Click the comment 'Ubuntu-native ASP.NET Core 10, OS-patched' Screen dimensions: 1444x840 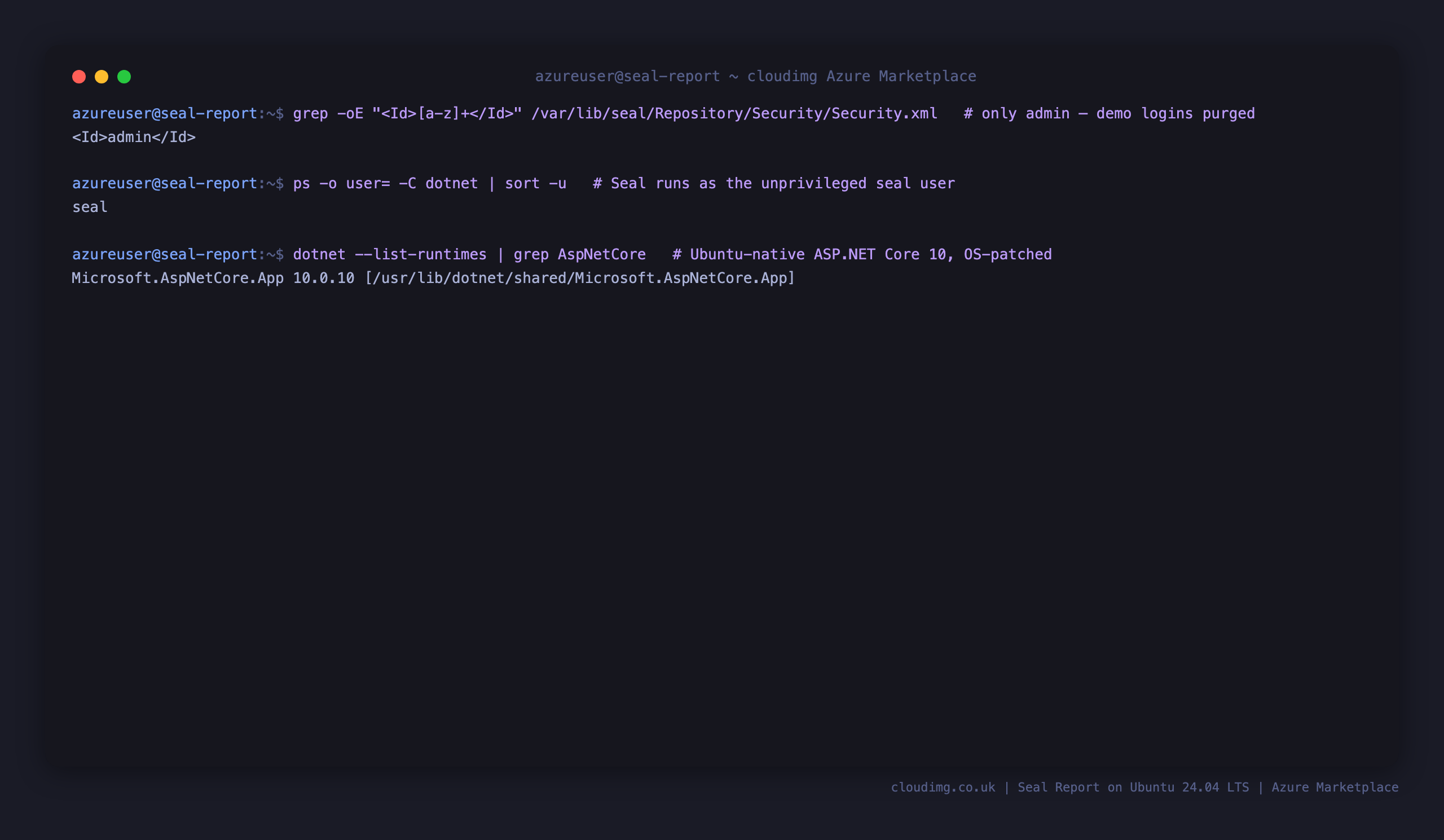pyautogui.click(x=862, y=254)
